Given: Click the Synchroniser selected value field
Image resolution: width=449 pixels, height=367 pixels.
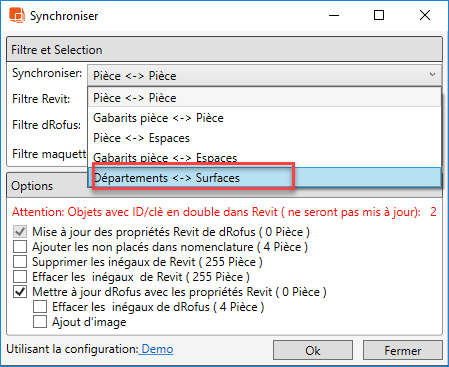Looking at the screenshot, I should click(264, 75).
